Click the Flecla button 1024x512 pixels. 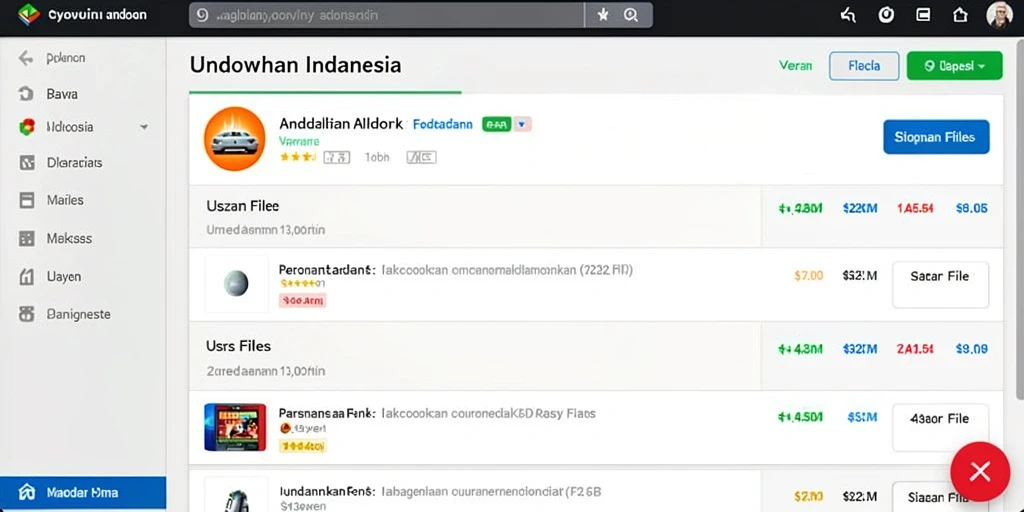(864, 66)
